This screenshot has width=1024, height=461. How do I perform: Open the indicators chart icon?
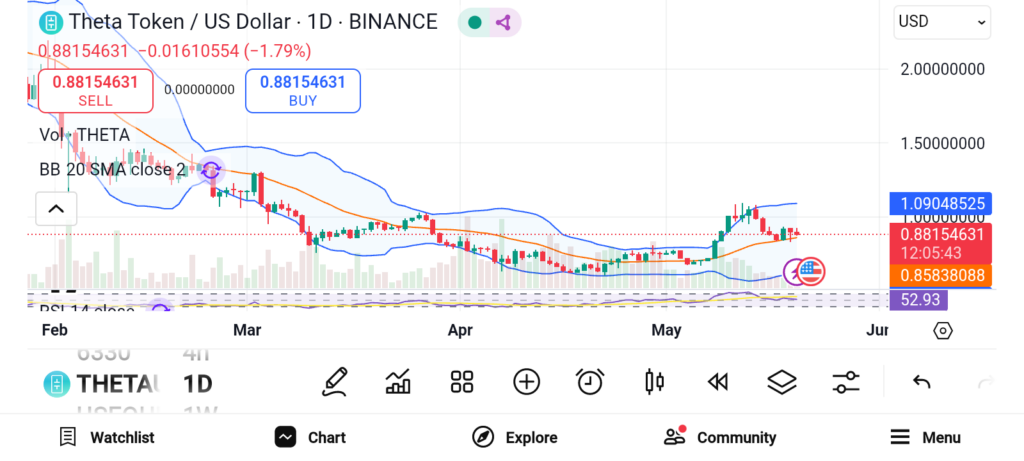click(x=398, y=381)
